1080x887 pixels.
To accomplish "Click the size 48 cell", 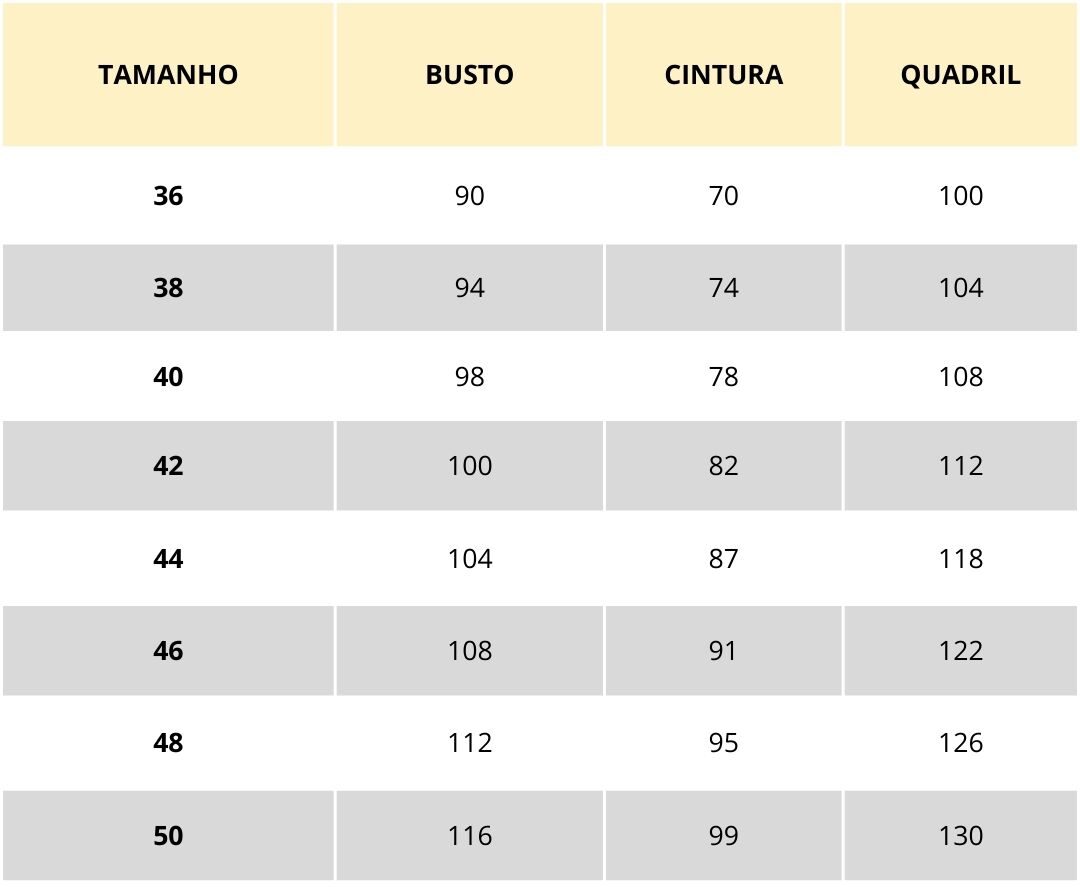I will click(x=168, y=743).
